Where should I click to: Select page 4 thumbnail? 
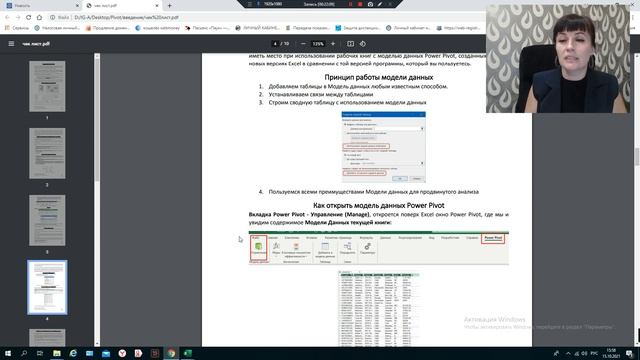[x=47, y=287]
